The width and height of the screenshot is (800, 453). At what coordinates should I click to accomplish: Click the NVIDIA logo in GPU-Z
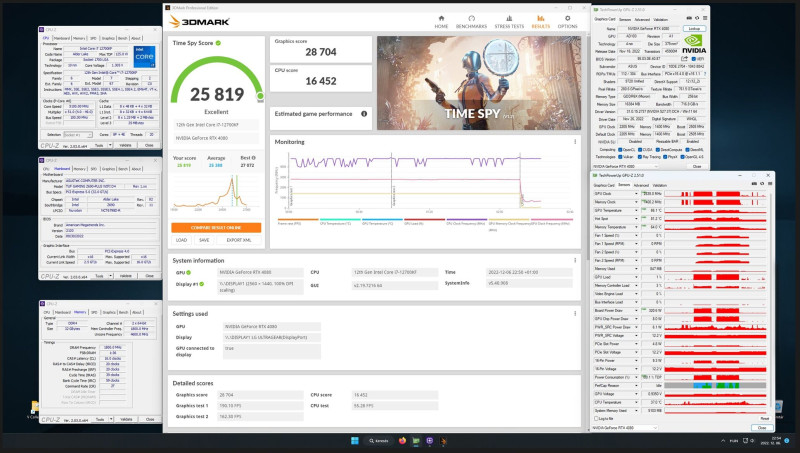tap(694, 43)
